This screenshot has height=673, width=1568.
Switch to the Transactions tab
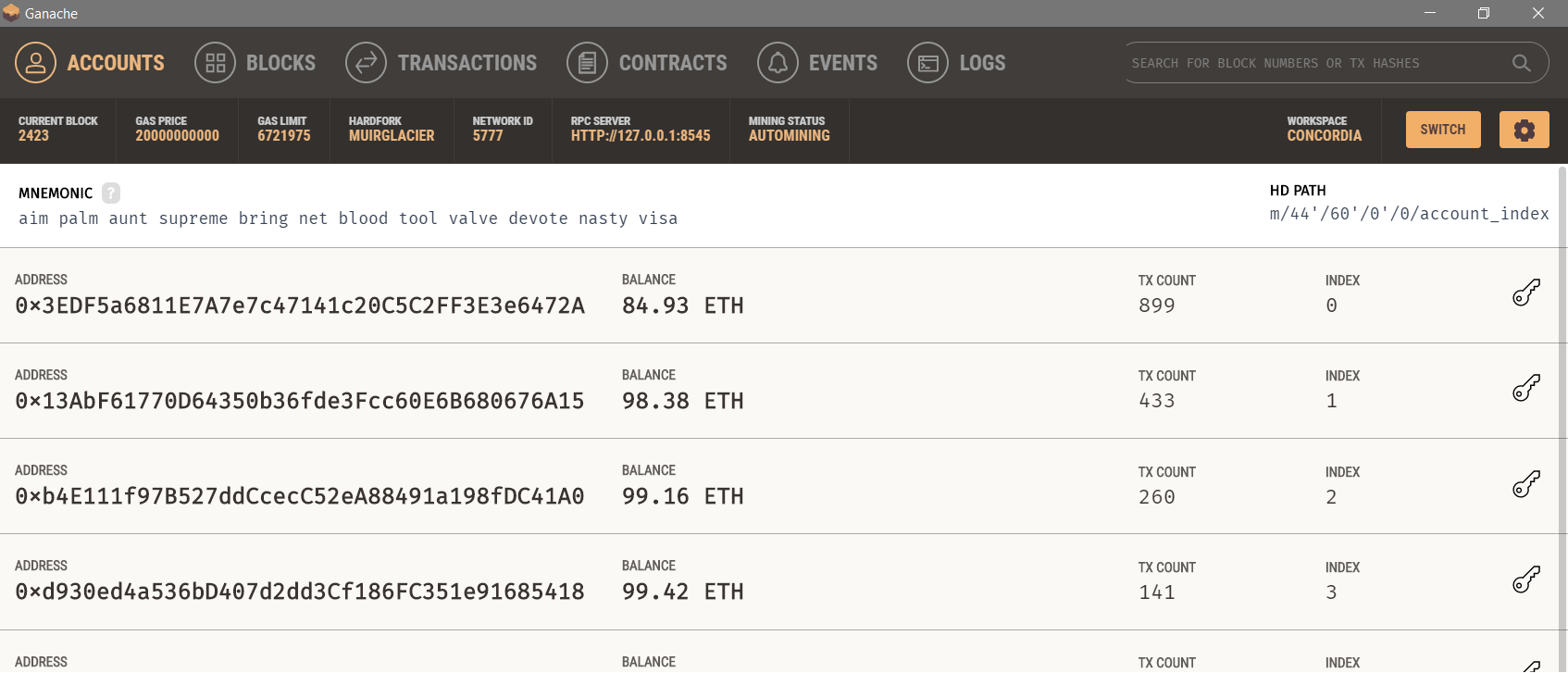467,63
